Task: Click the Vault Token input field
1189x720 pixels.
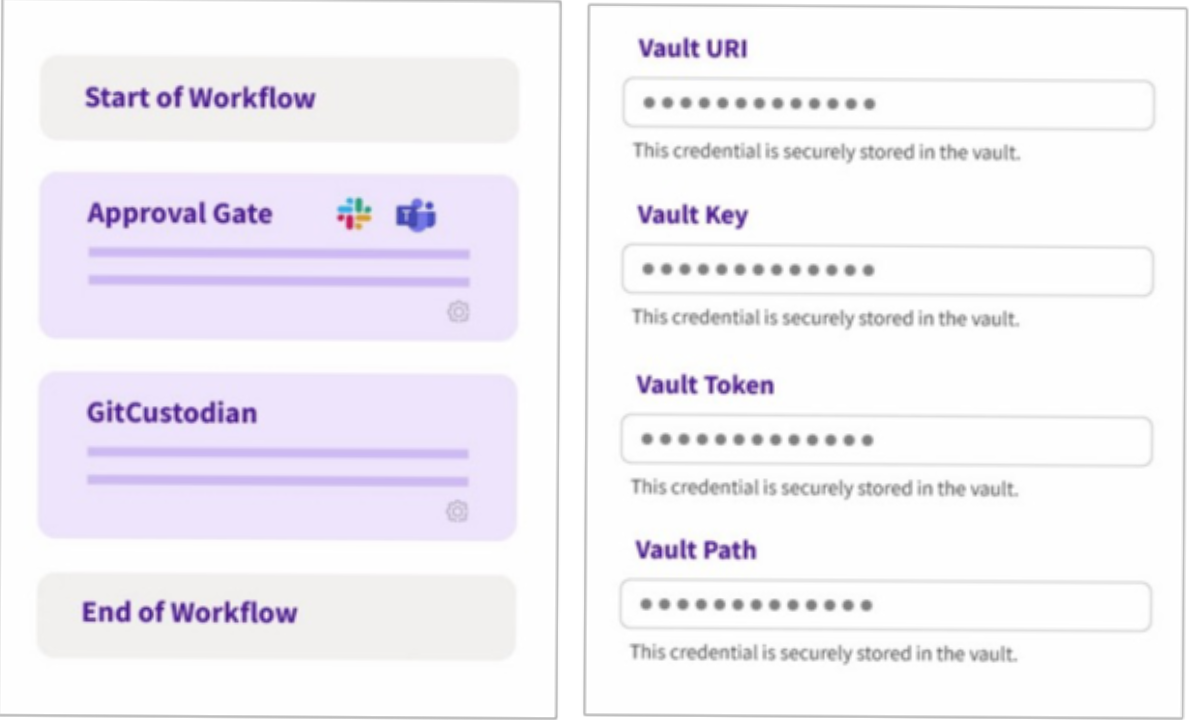Action: (886, 440)
